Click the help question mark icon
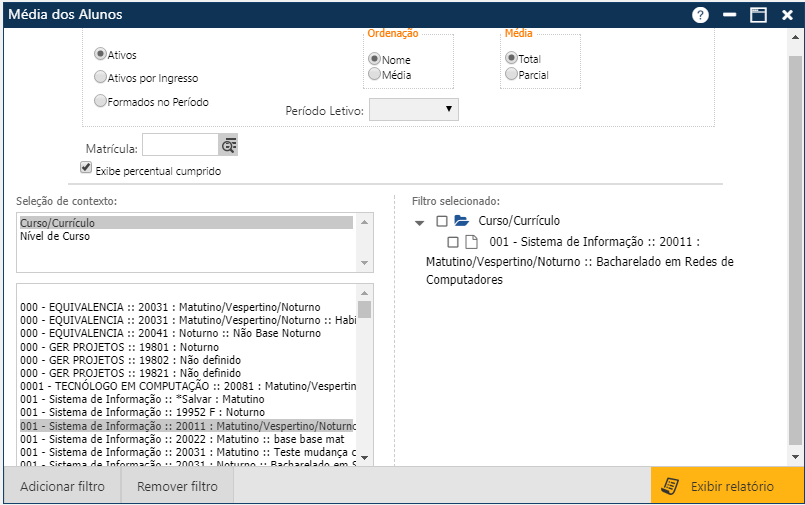 700,15
